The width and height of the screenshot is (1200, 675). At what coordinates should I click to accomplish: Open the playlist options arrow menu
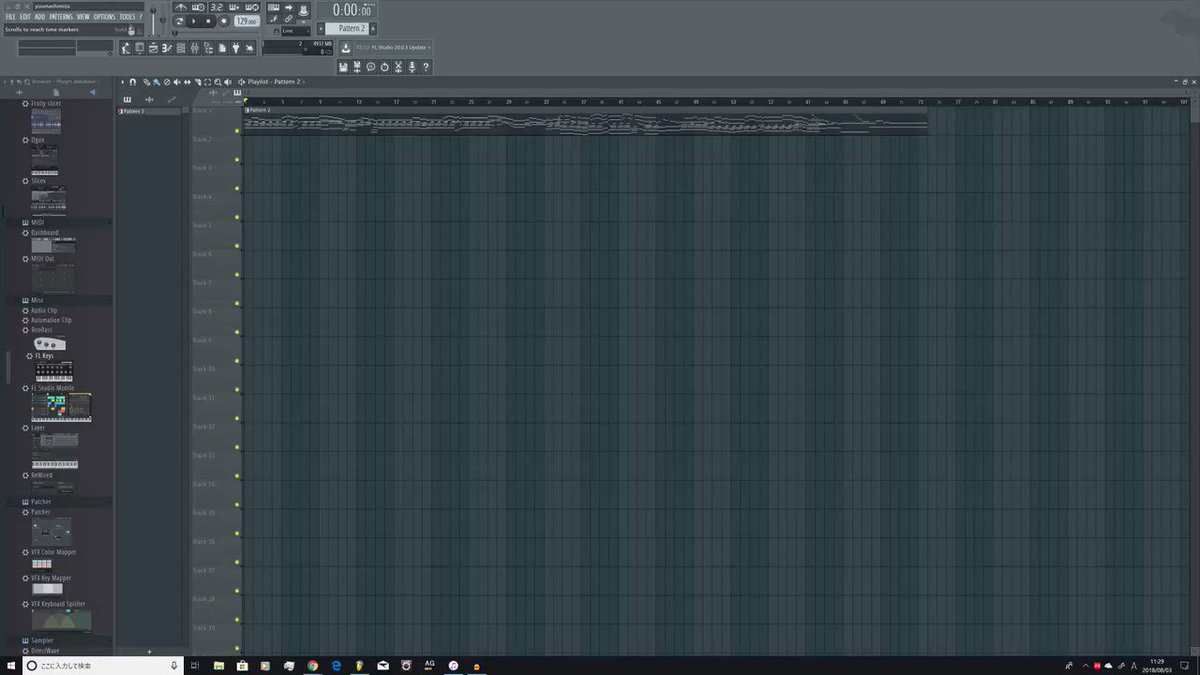tap(122, 82)
